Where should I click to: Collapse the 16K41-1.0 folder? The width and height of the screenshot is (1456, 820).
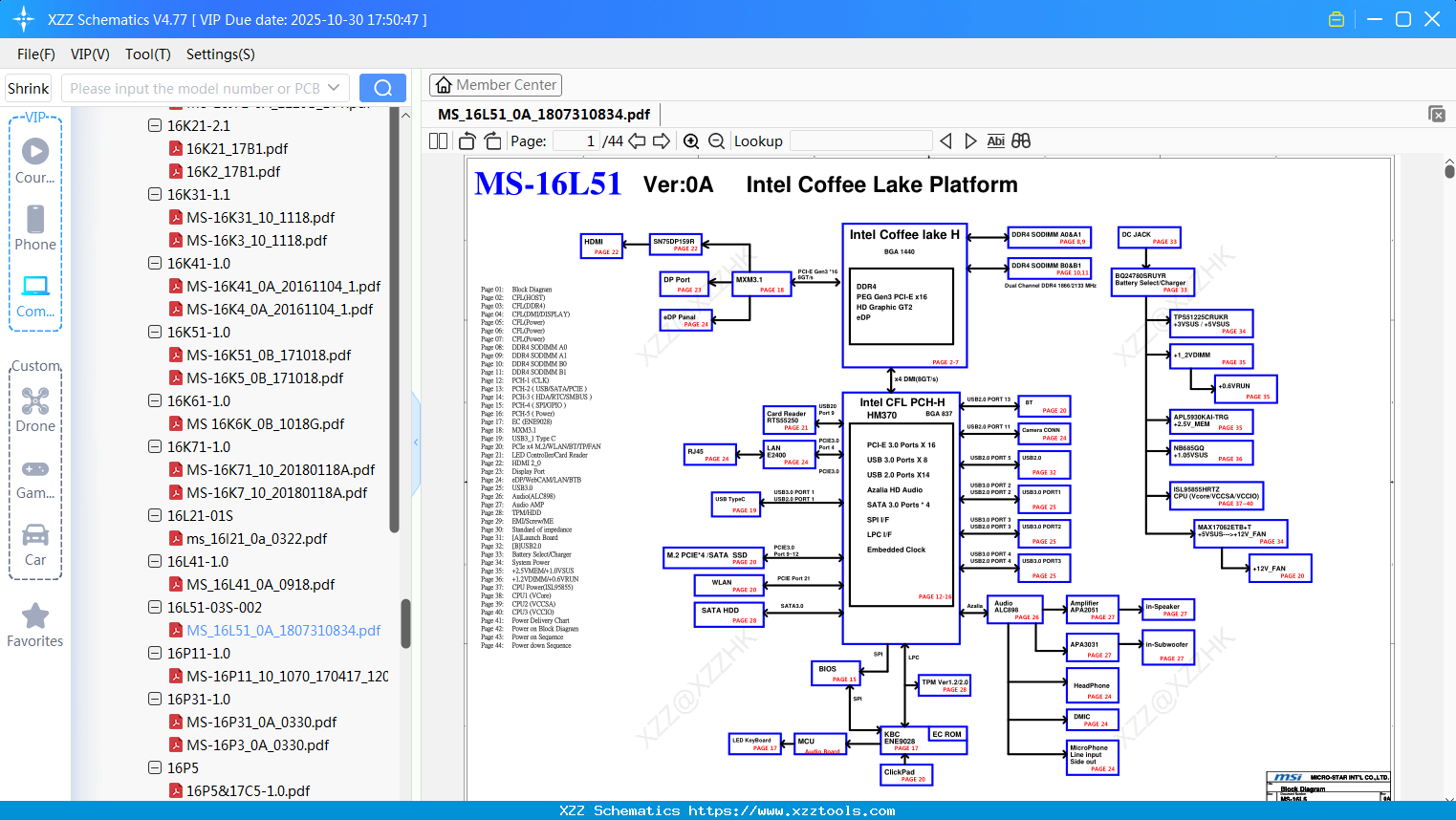[x=155, y=263]
